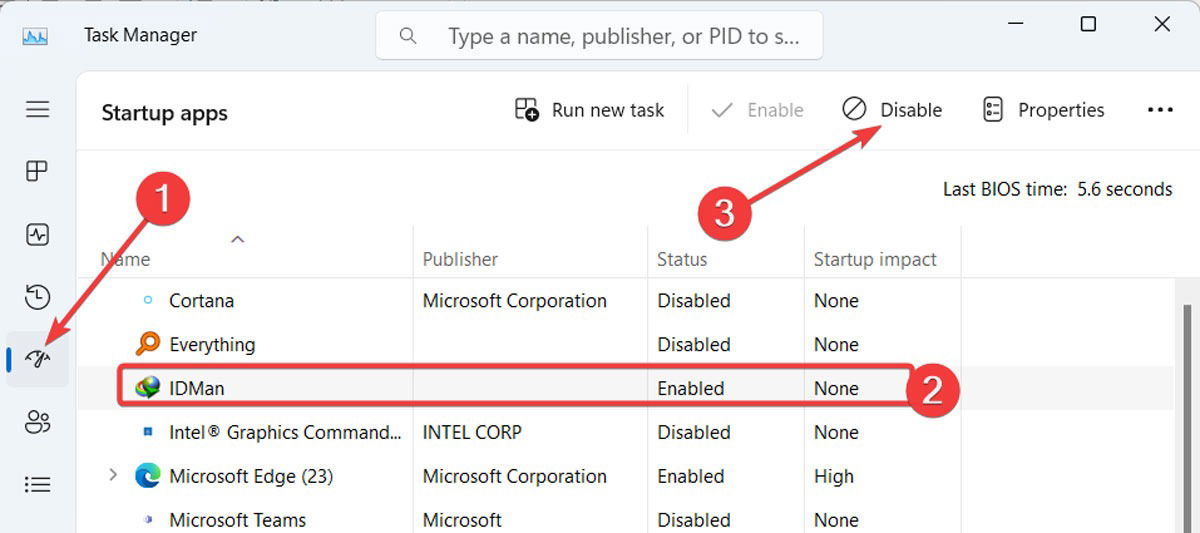Click the Disable button
Viewport: 1200px width, 533px height.
(892, 110)
